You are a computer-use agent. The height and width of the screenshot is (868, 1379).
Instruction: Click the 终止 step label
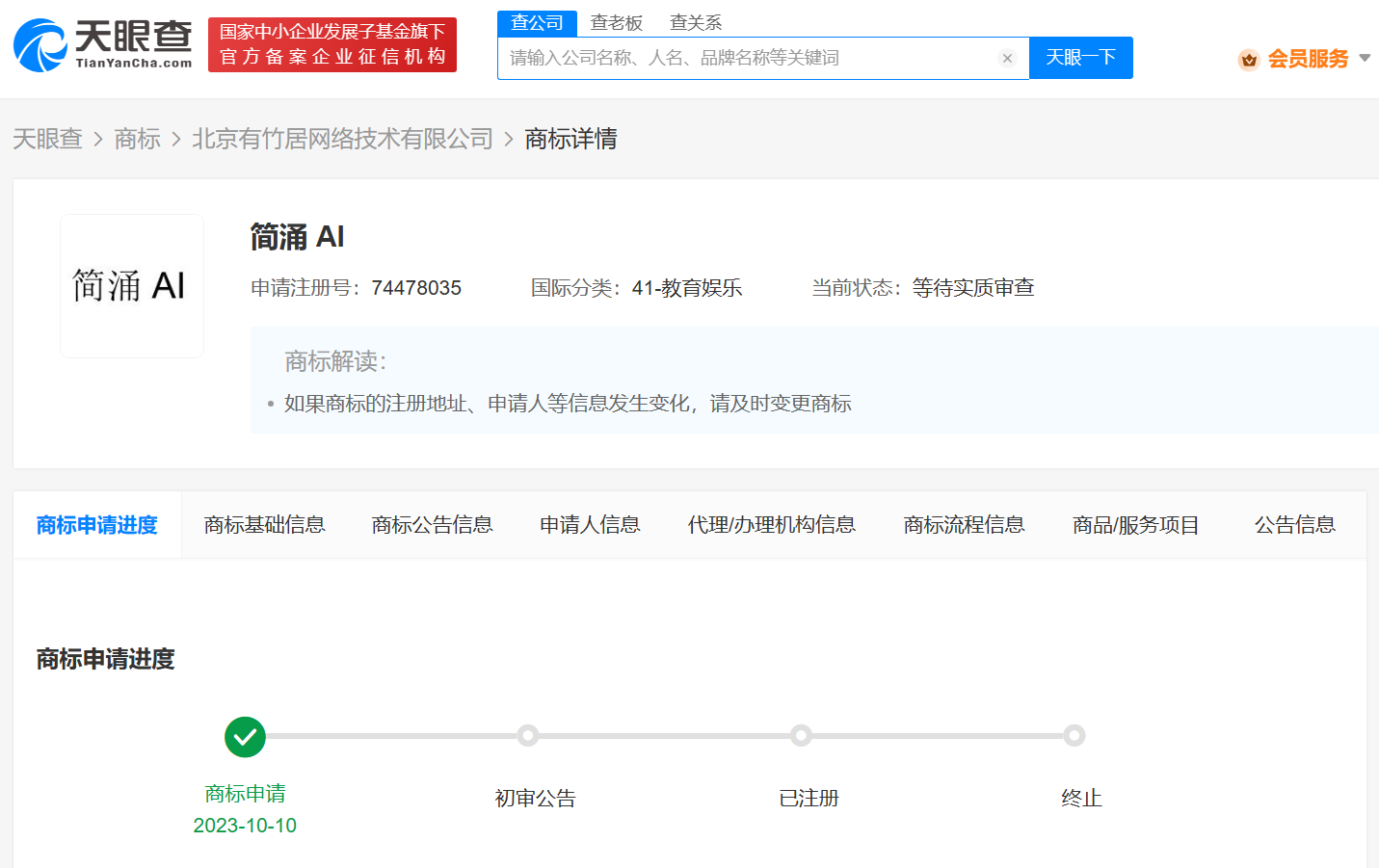pos(1081,799)
